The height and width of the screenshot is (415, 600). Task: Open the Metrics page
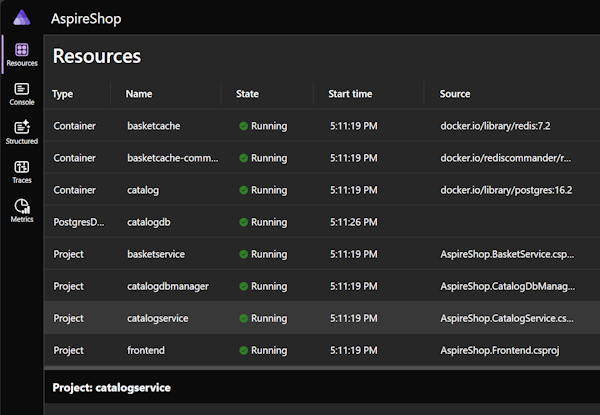[22, 211]
